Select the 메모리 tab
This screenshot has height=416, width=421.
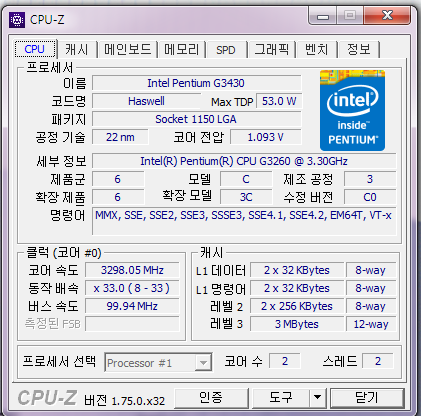[182, 50]
